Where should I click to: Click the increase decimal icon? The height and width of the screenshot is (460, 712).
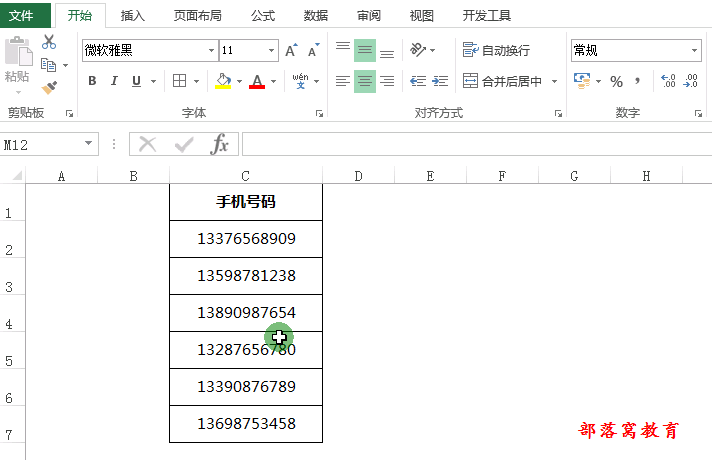[x=669, y=82]
